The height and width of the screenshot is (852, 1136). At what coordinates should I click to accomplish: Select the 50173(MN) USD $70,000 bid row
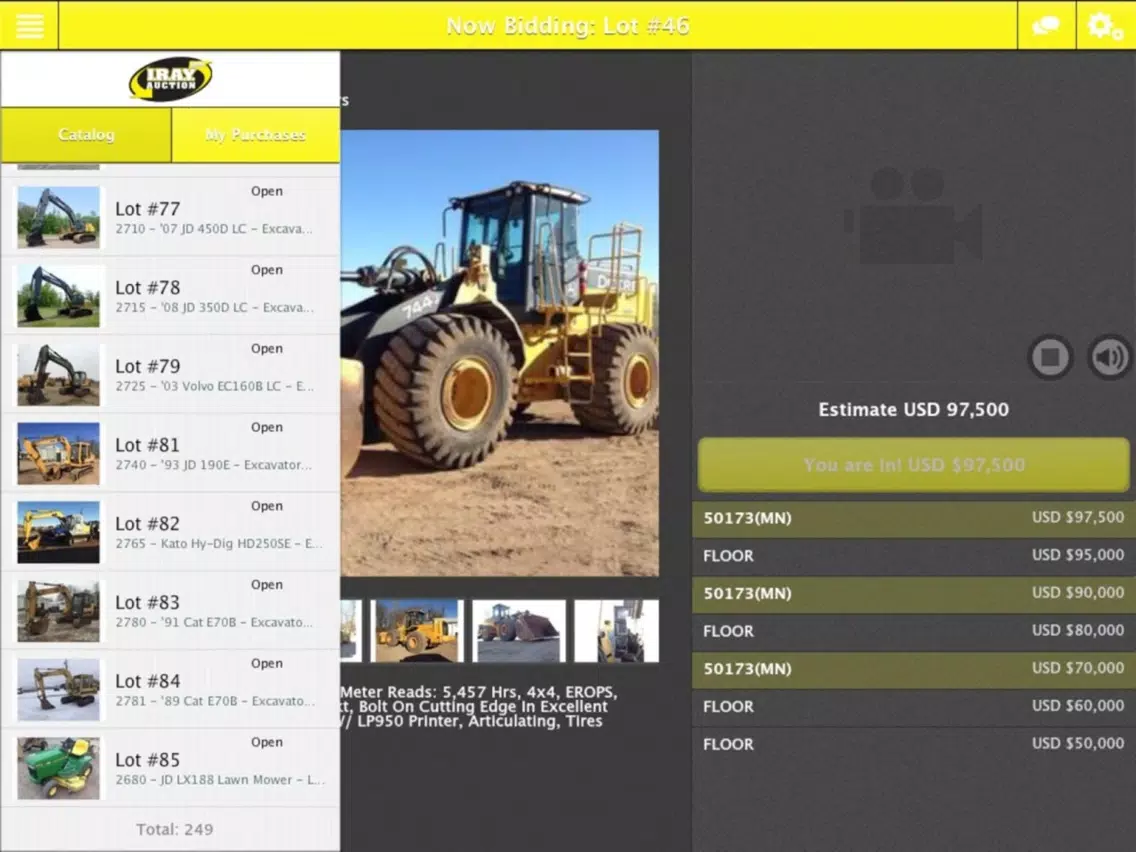pos(914,669)
